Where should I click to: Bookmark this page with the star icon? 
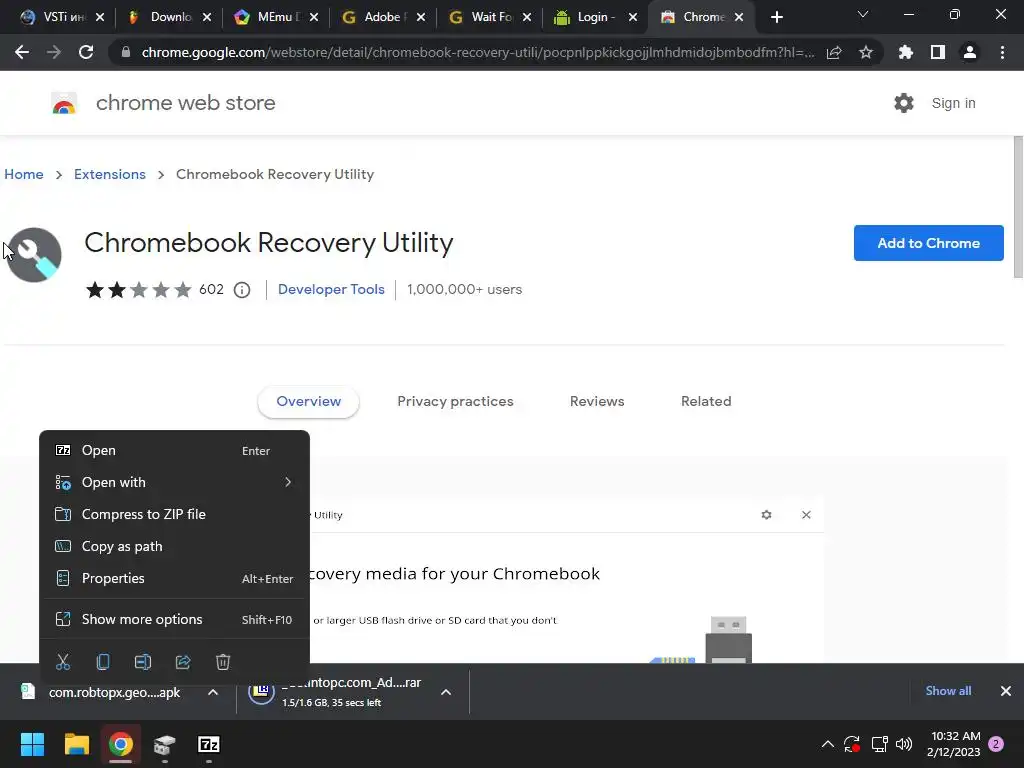[x=866, y=52]
